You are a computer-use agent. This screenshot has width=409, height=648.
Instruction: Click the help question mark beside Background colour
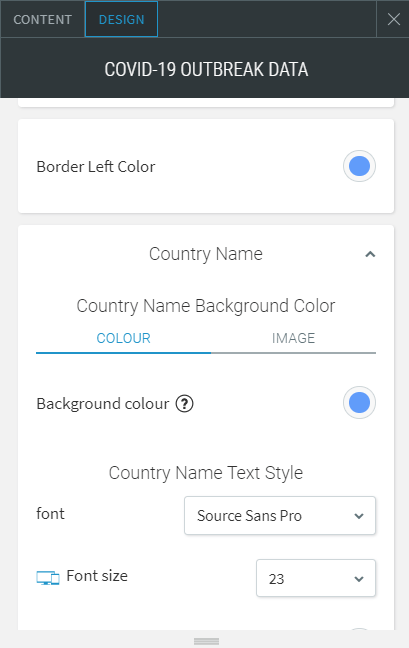tap(184, 404)
